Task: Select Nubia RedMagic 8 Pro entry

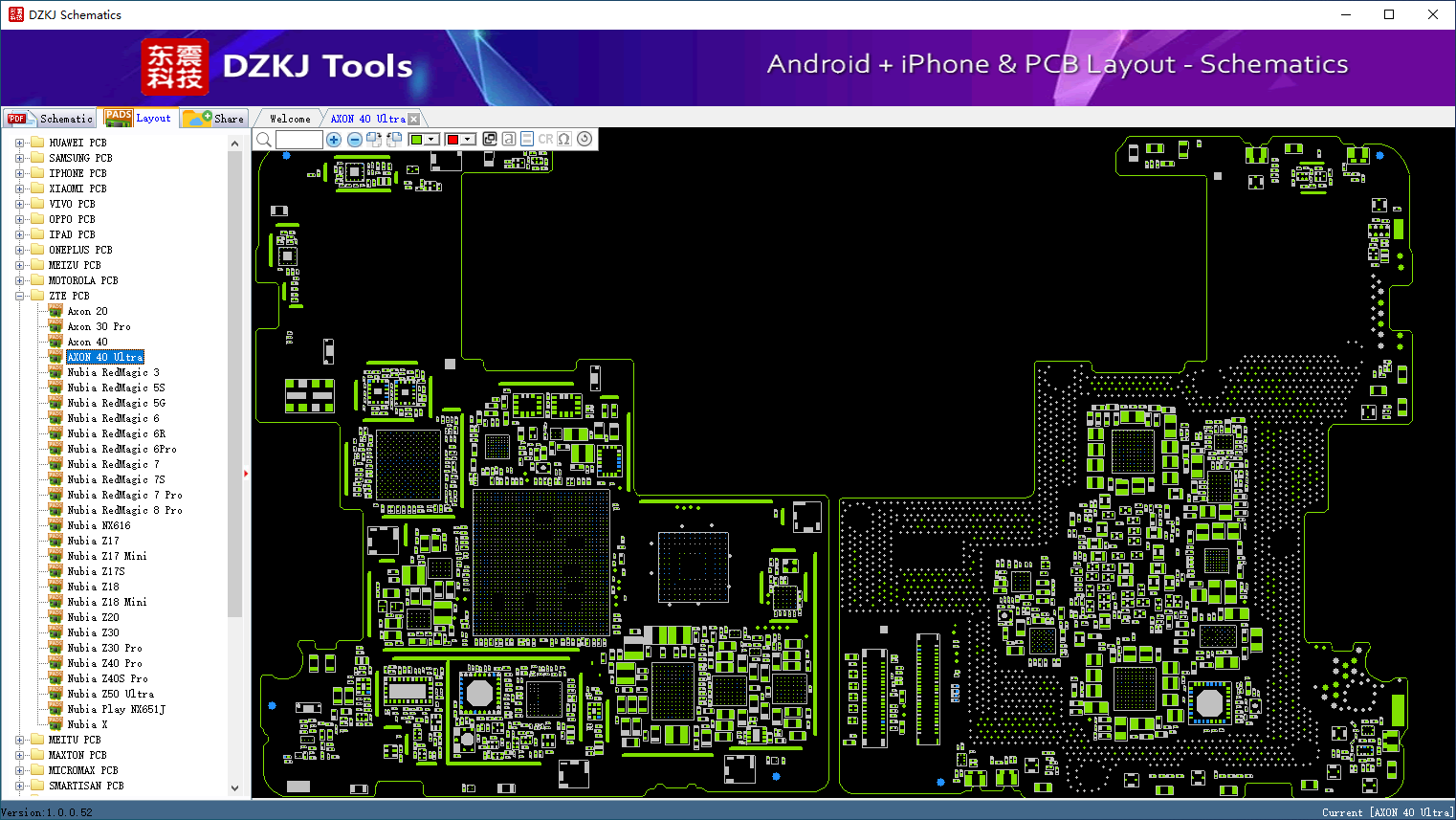Action: click(x=124, y=510)
